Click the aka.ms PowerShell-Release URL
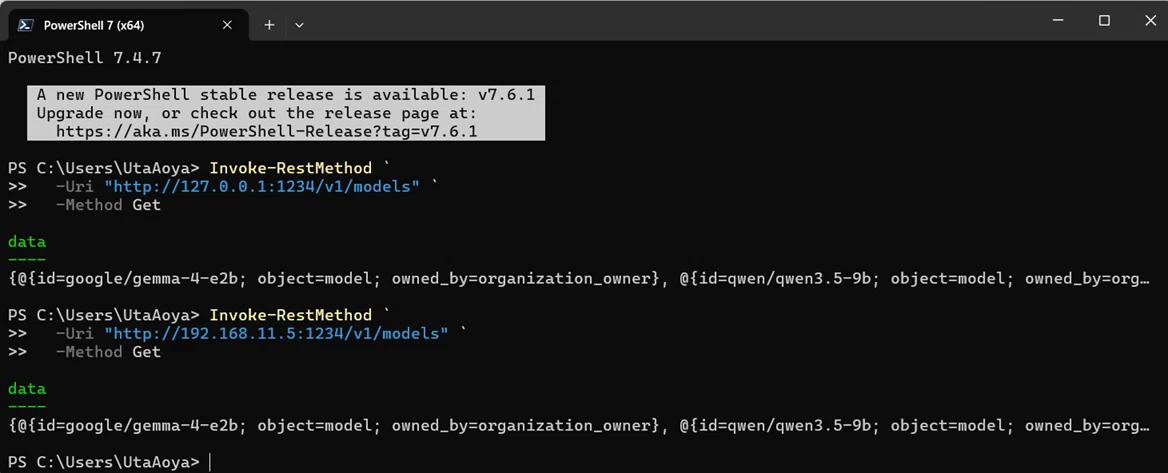 click(x=266, y=131)
